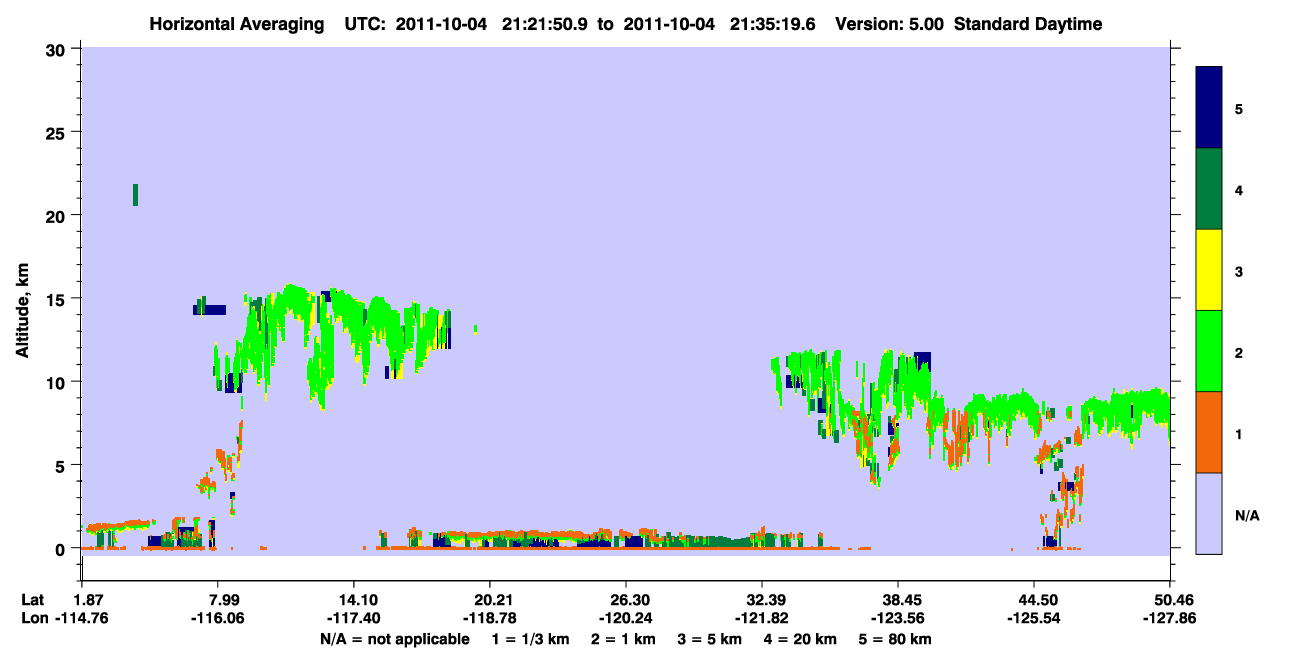Click the bright green color bar segment 2
Viewport: 1300px width, 667px height.
click(x=1209, y=351)
